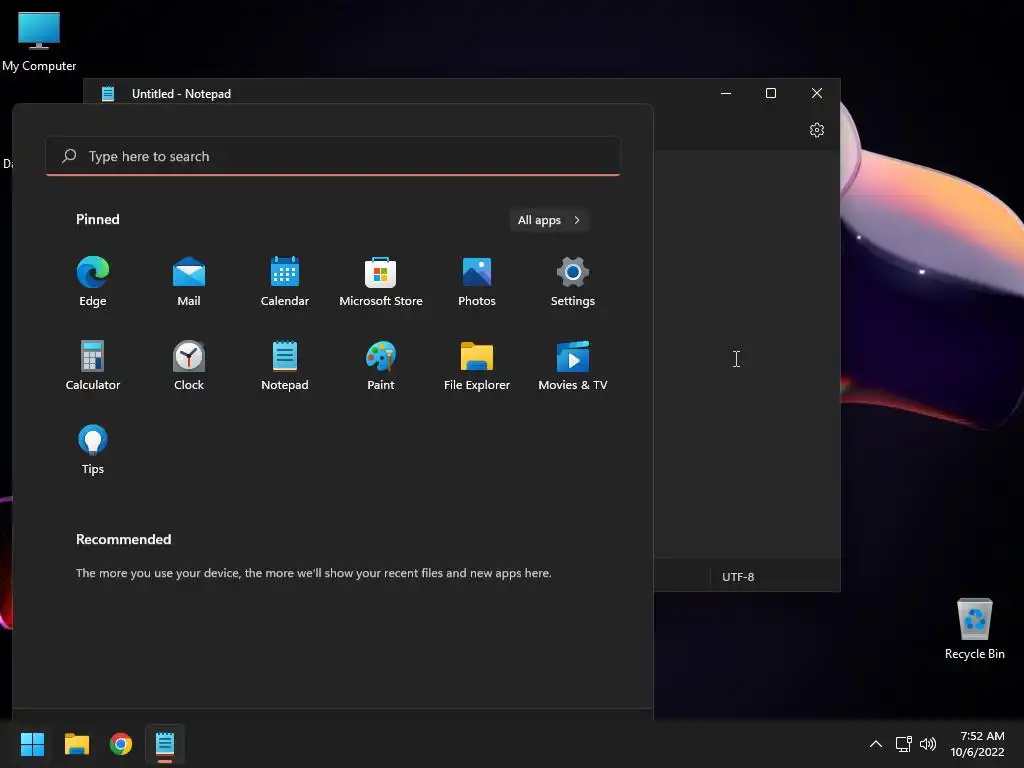
Task: Open Microsoft Store from Start menu
Action: click(381, 281)
